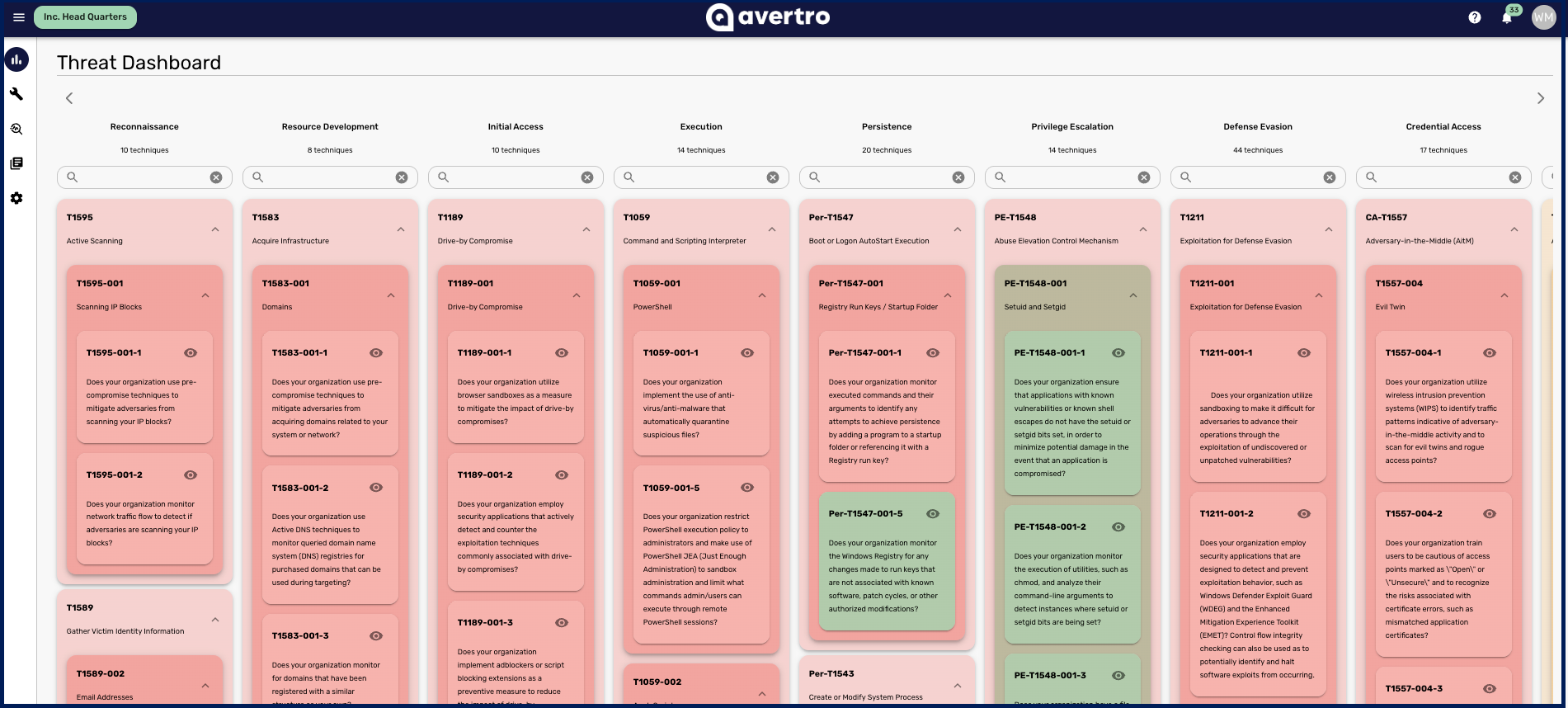The width and height of the screenshot is (1568, 708).
Task: Move to next tactic columns with right arrow
Action: click(1540, 98)
